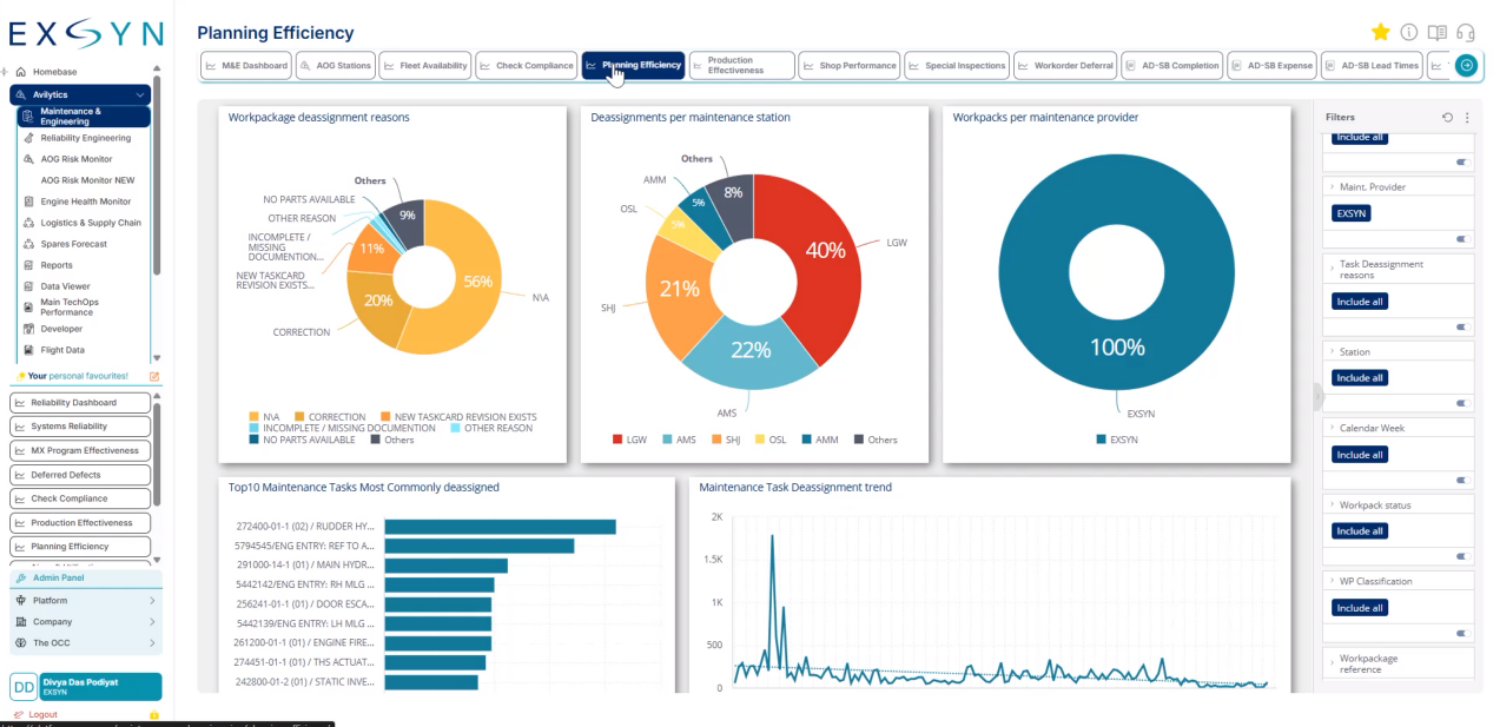Viewport: 1501px width, 728px height.
Task: Edit personal favourites with the pencil icon
Action: 154,376
